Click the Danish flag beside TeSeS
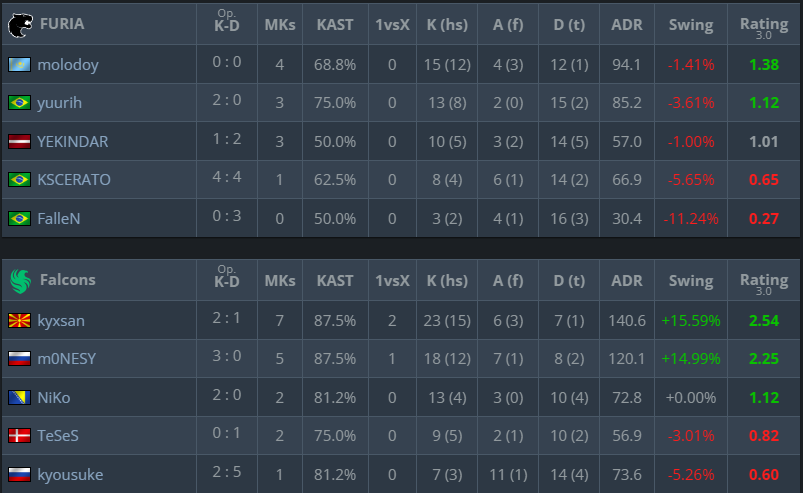 (19, 436)
